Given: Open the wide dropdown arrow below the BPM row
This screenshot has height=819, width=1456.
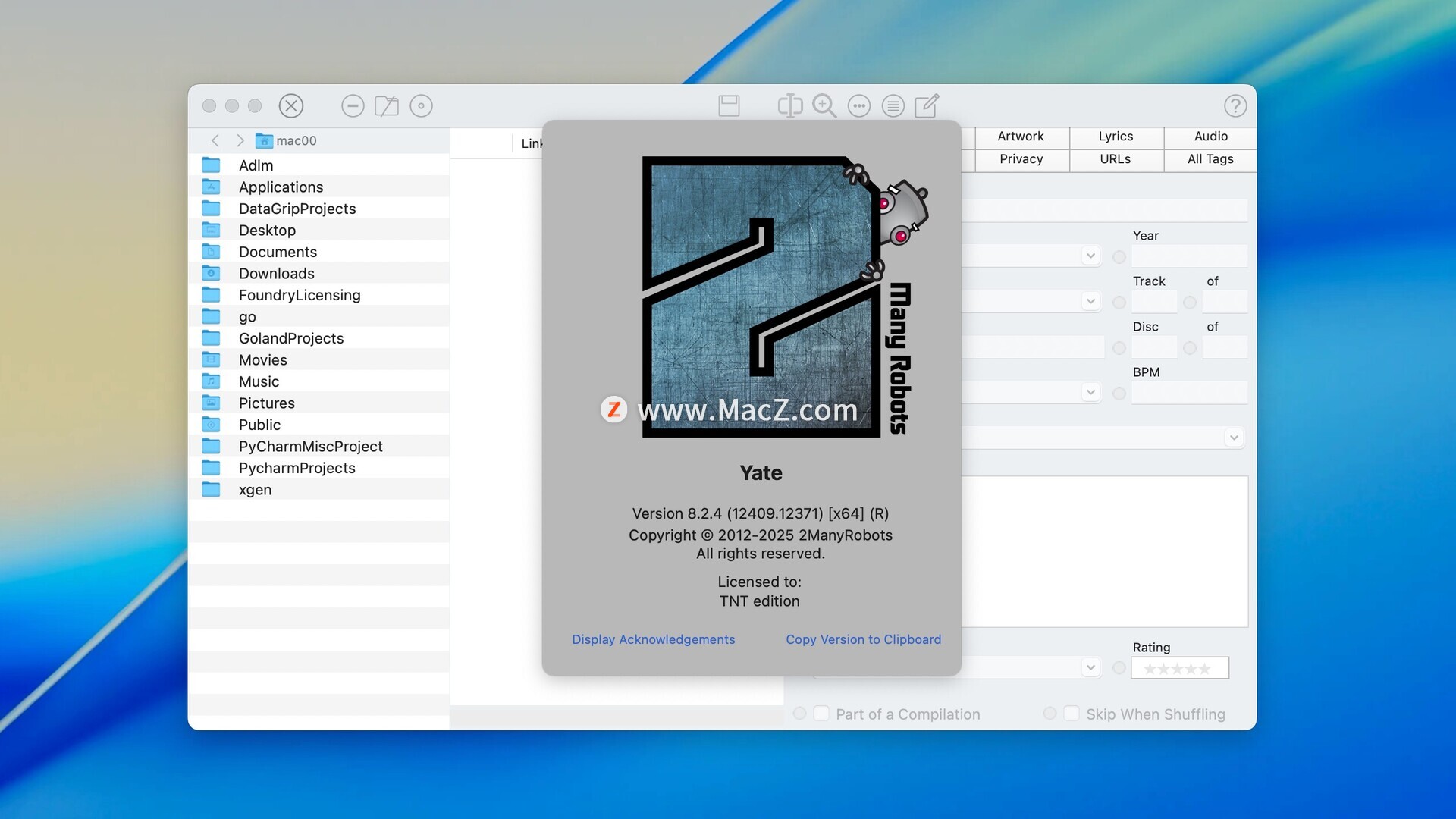Looking at the screenshot, I should click(1234, 438).
